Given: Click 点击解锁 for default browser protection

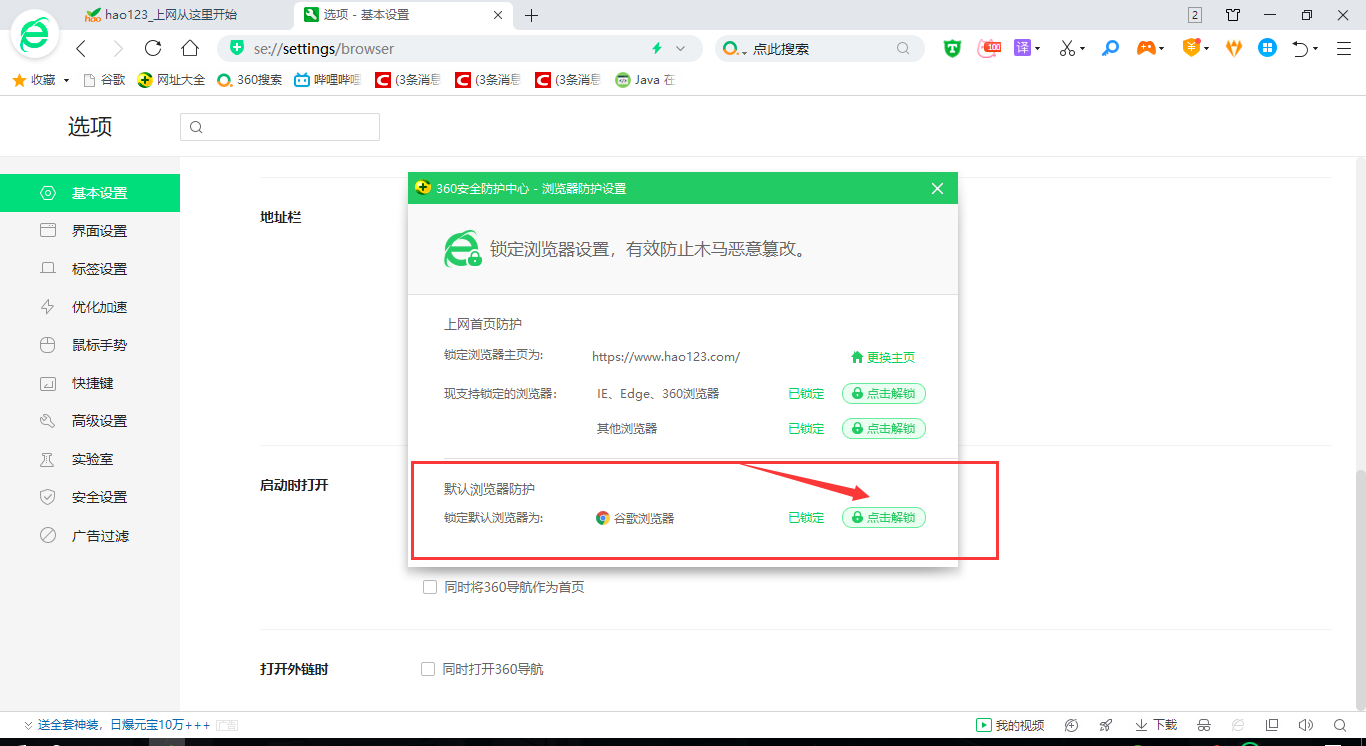Looking at the screenshot, I should (x=883, y=517).
